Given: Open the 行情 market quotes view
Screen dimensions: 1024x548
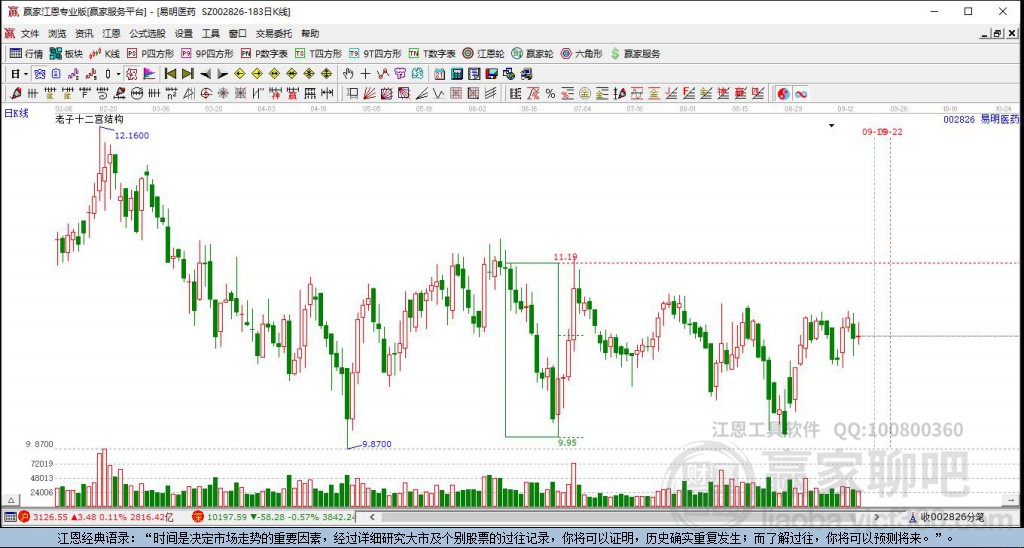Looking at the screenshot, I should tap(26, 54).
